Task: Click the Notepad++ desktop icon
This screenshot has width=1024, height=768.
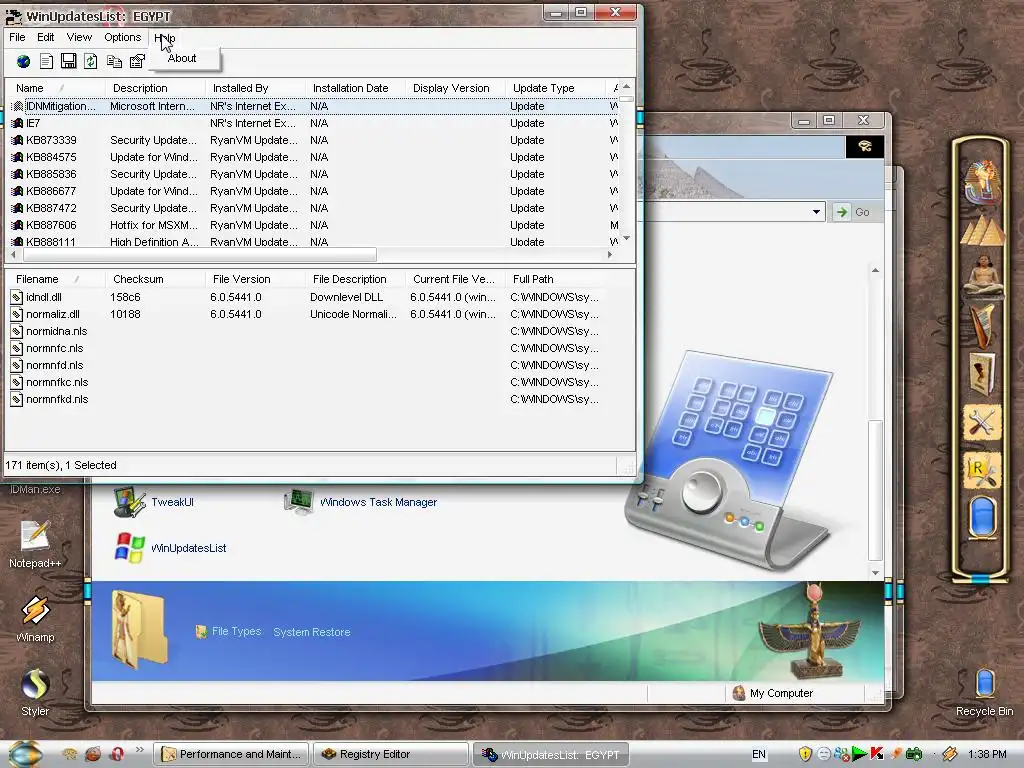Action: (x=35, y=543)
